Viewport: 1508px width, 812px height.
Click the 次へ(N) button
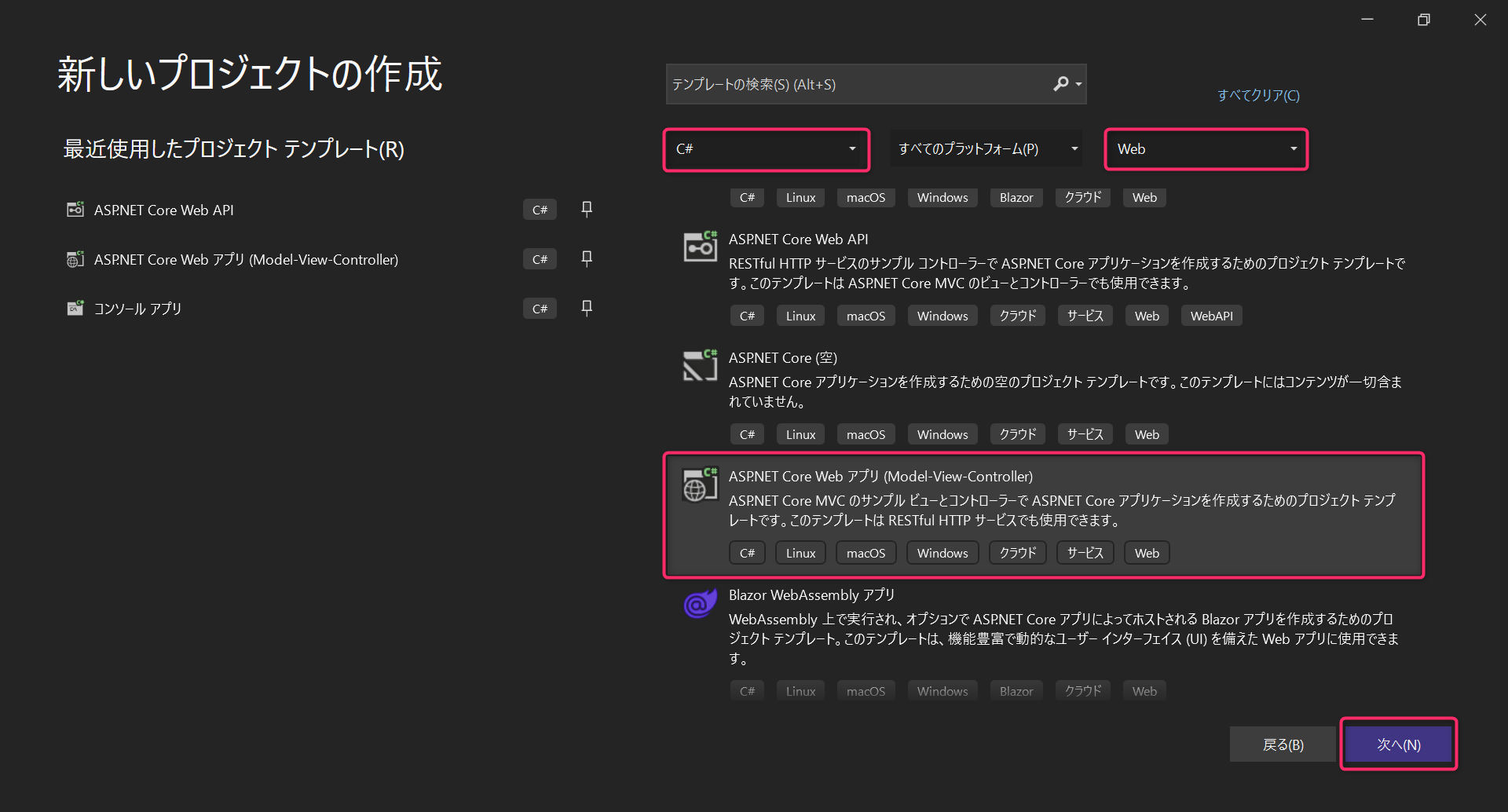(1397, 744)
